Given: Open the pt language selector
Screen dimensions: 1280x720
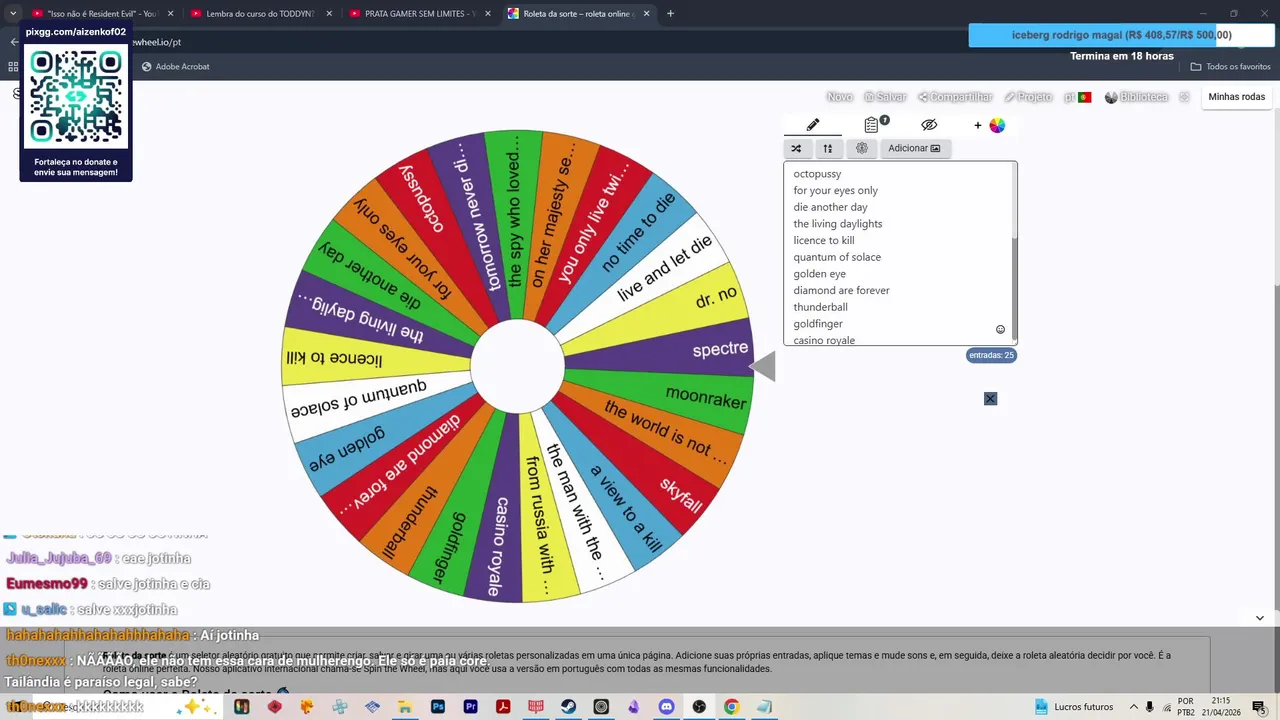Looking at the screenshot, I should coord(1077,97).
